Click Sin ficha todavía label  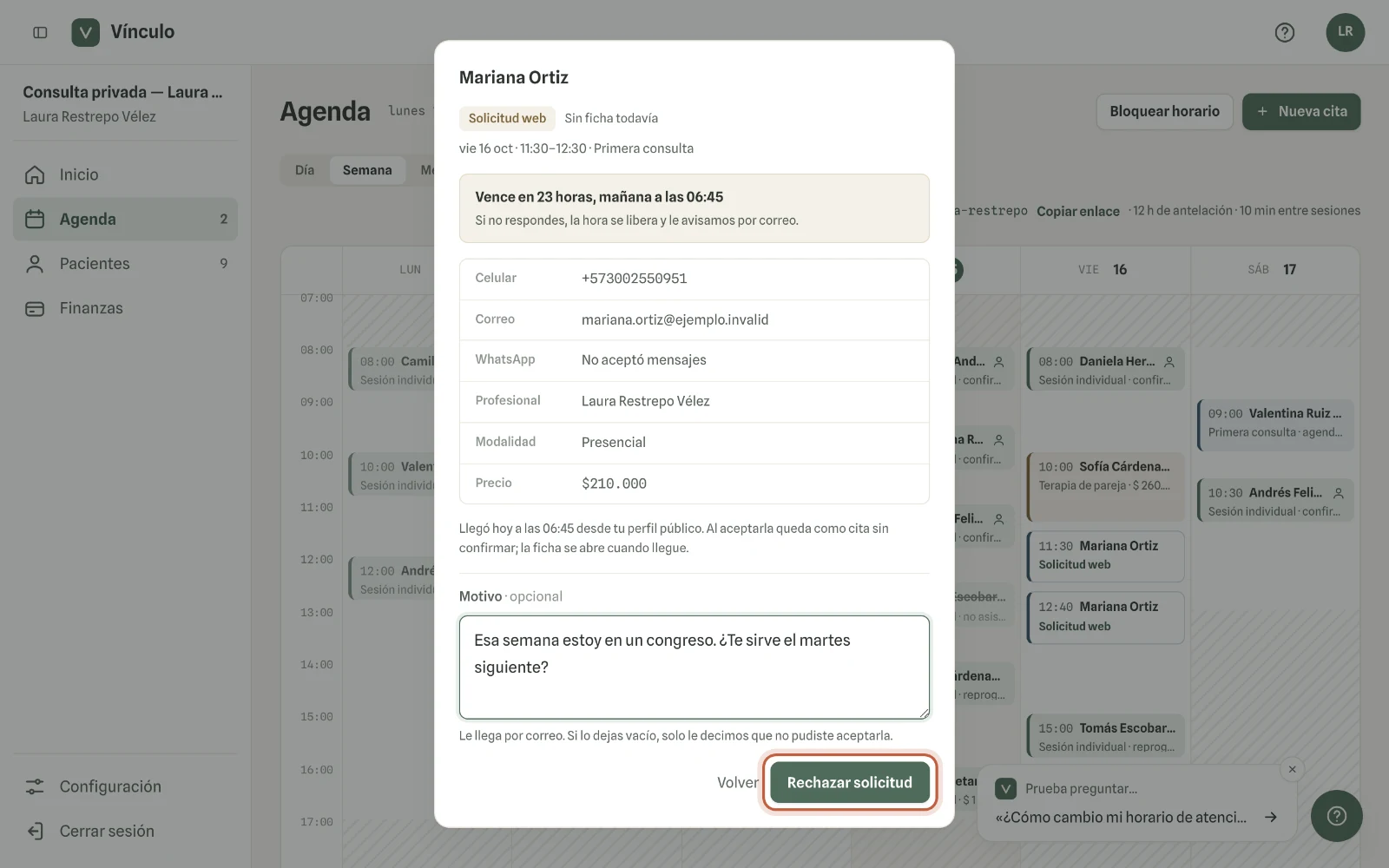pos(611,118)
